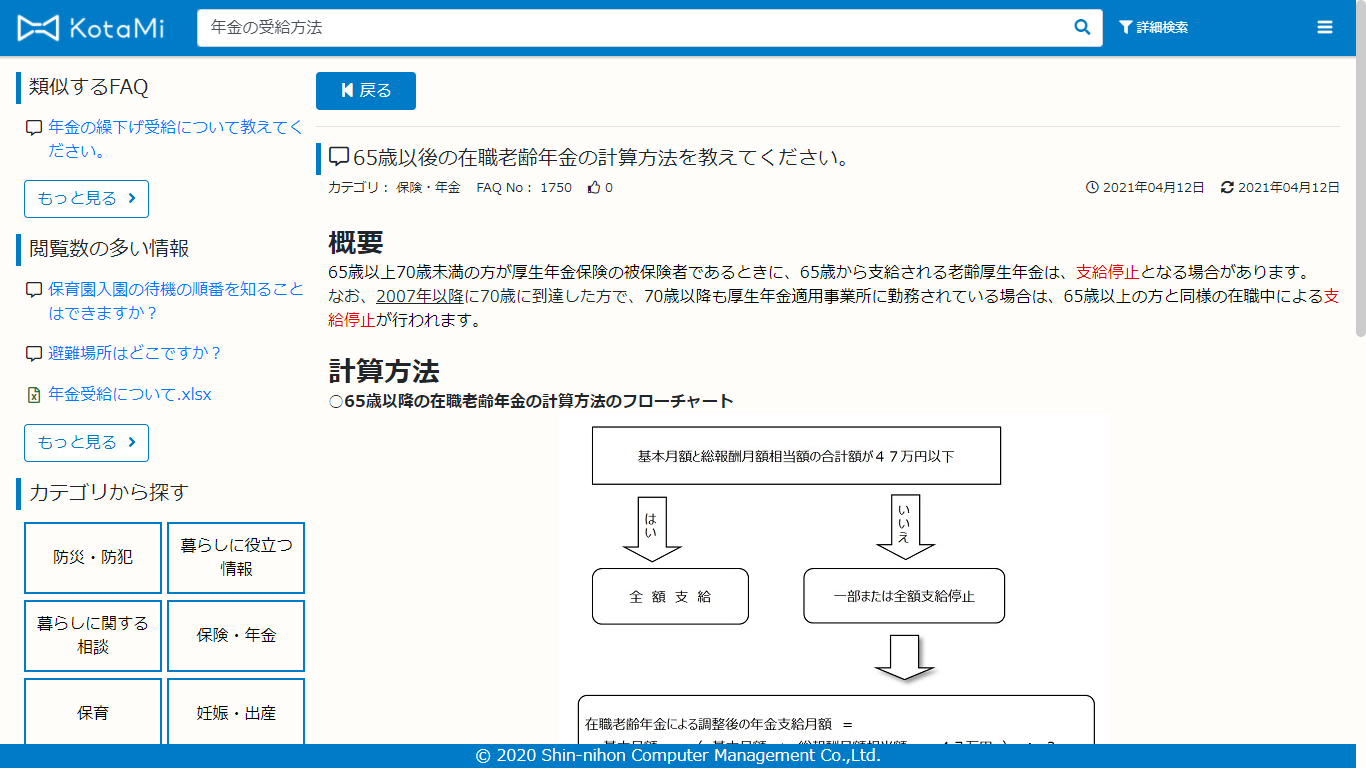Image resolution: width=1366 pixels, height=768 pixels.
Task: Open the hamburger menu
Action: pyautogui.click(x=1325, y=28)
